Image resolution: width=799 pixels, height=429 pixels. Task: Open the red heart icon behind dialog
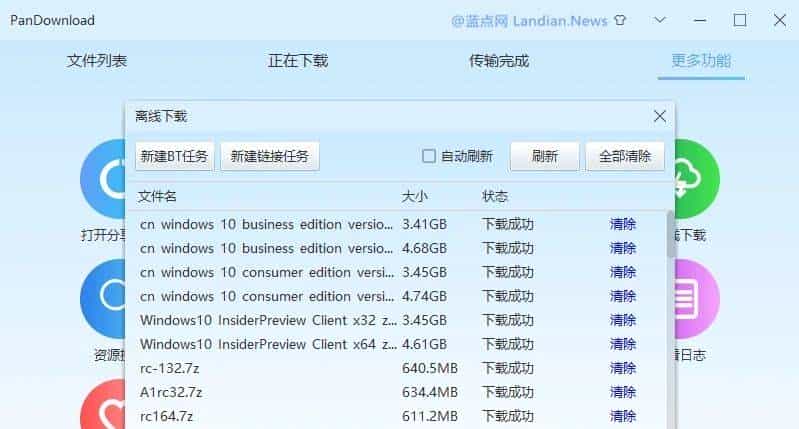[103, 405]
